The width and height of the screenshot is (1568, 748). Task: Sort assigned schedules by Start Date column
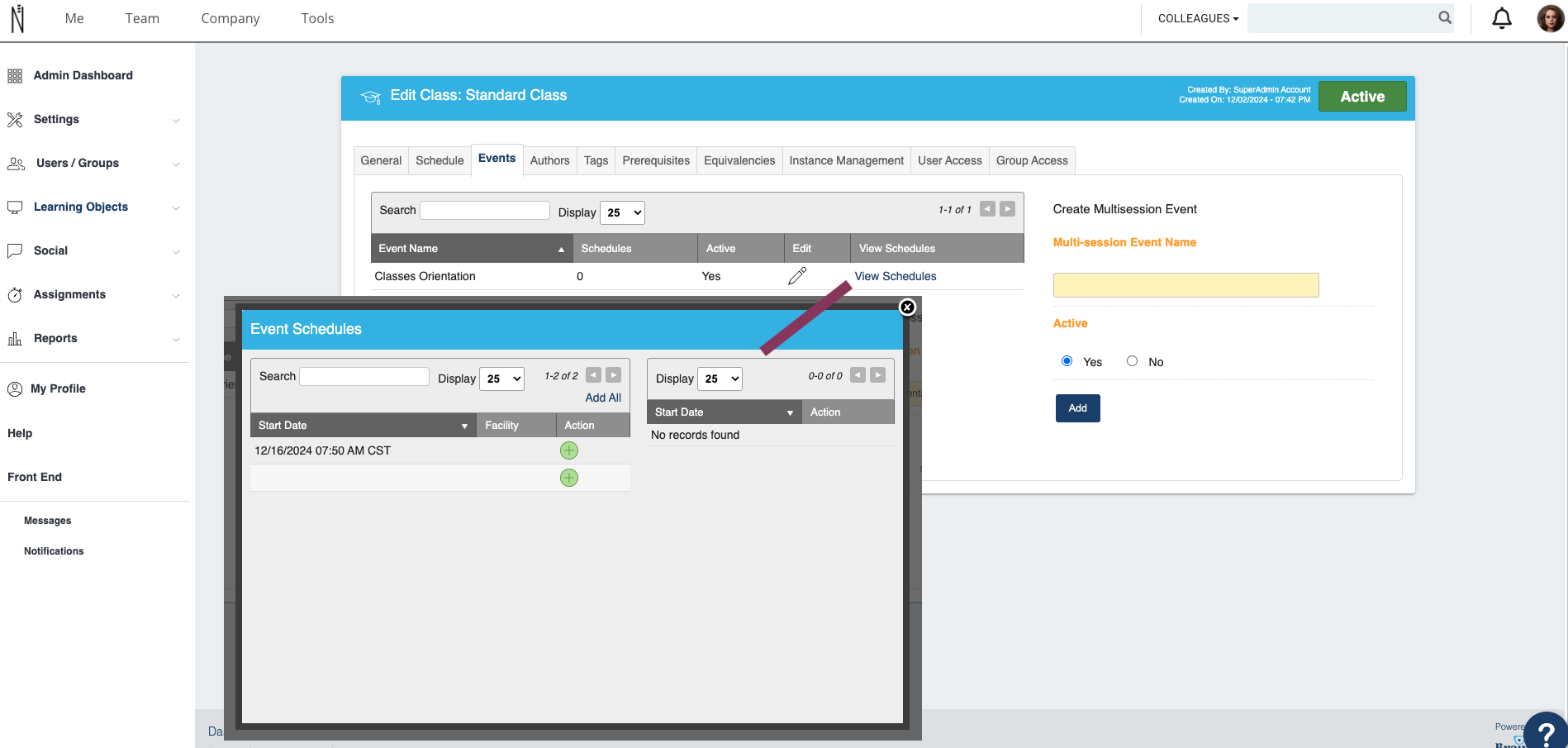click(x=724, y=412)
